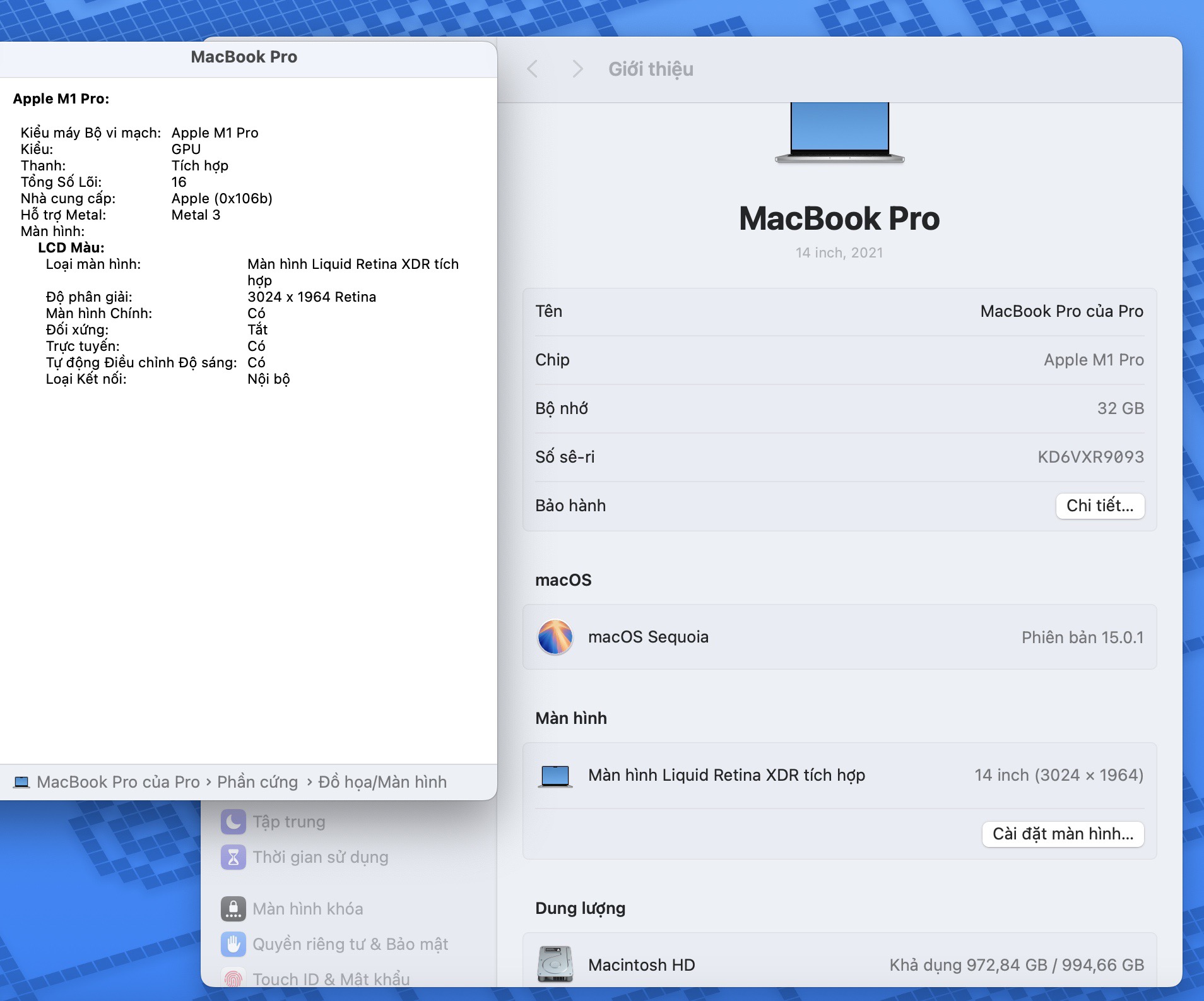Click the Apple M1 Pro chip value

coord(1094,360)
